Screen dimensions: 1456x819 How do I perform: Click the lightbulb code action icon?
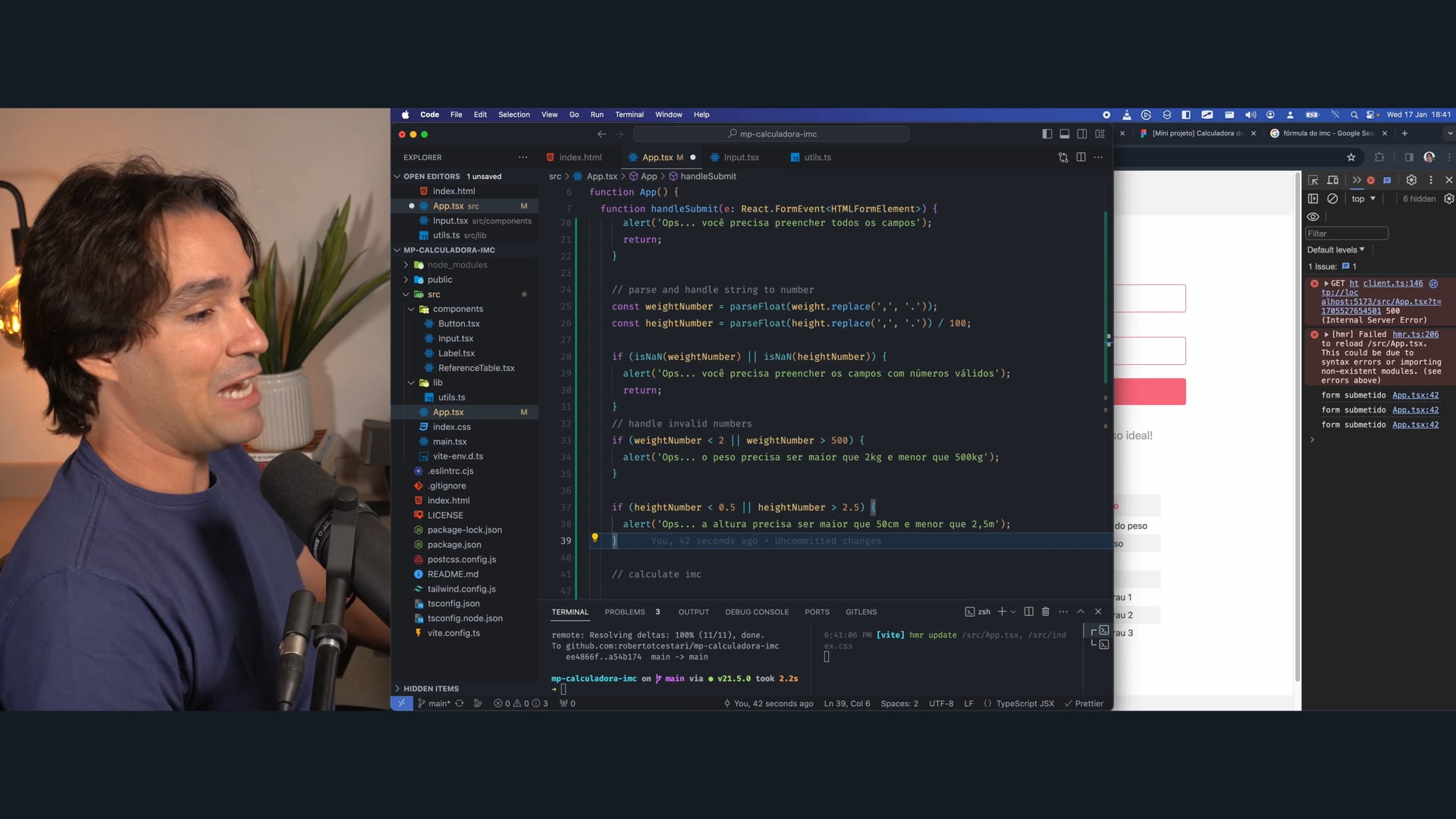(x=595, y=538)
